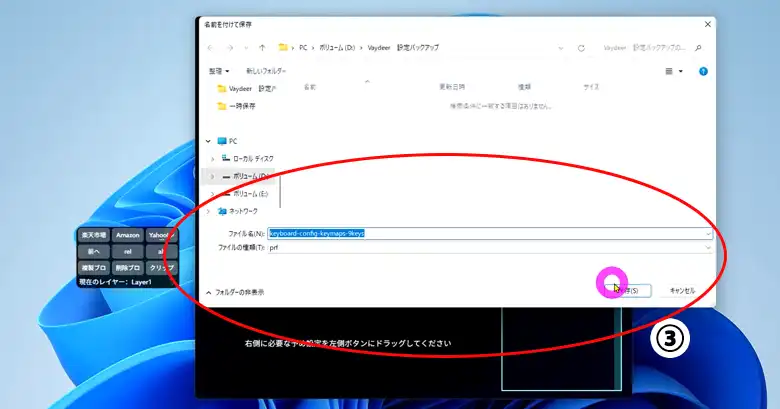Close the 名前を付けて保存 dialog
The height and width of the screenshot is (409, 780).
pyautogui.click(x=707, y=24)
